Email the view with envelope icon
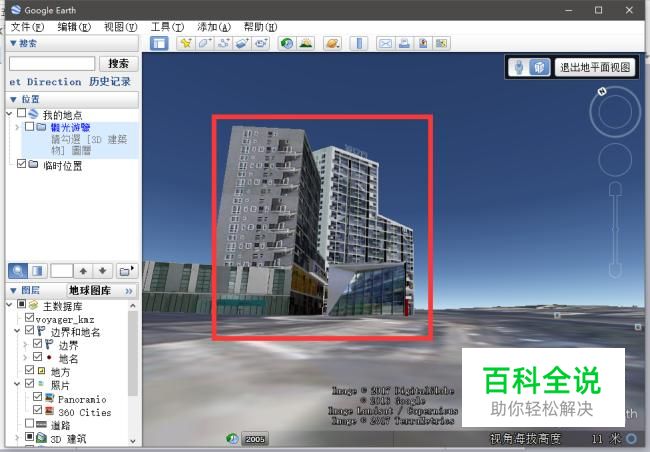Screen dimensions: 650x452 click(386, 43)
